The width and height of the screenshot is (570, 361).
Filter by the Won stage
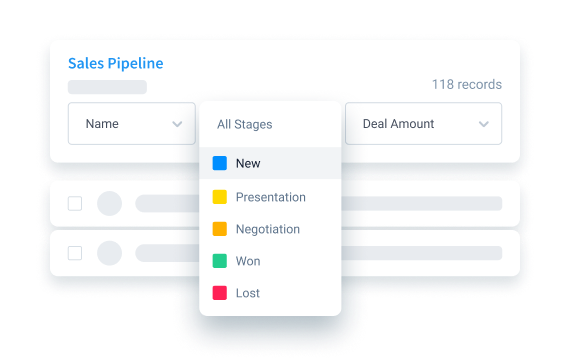(270, 261)
